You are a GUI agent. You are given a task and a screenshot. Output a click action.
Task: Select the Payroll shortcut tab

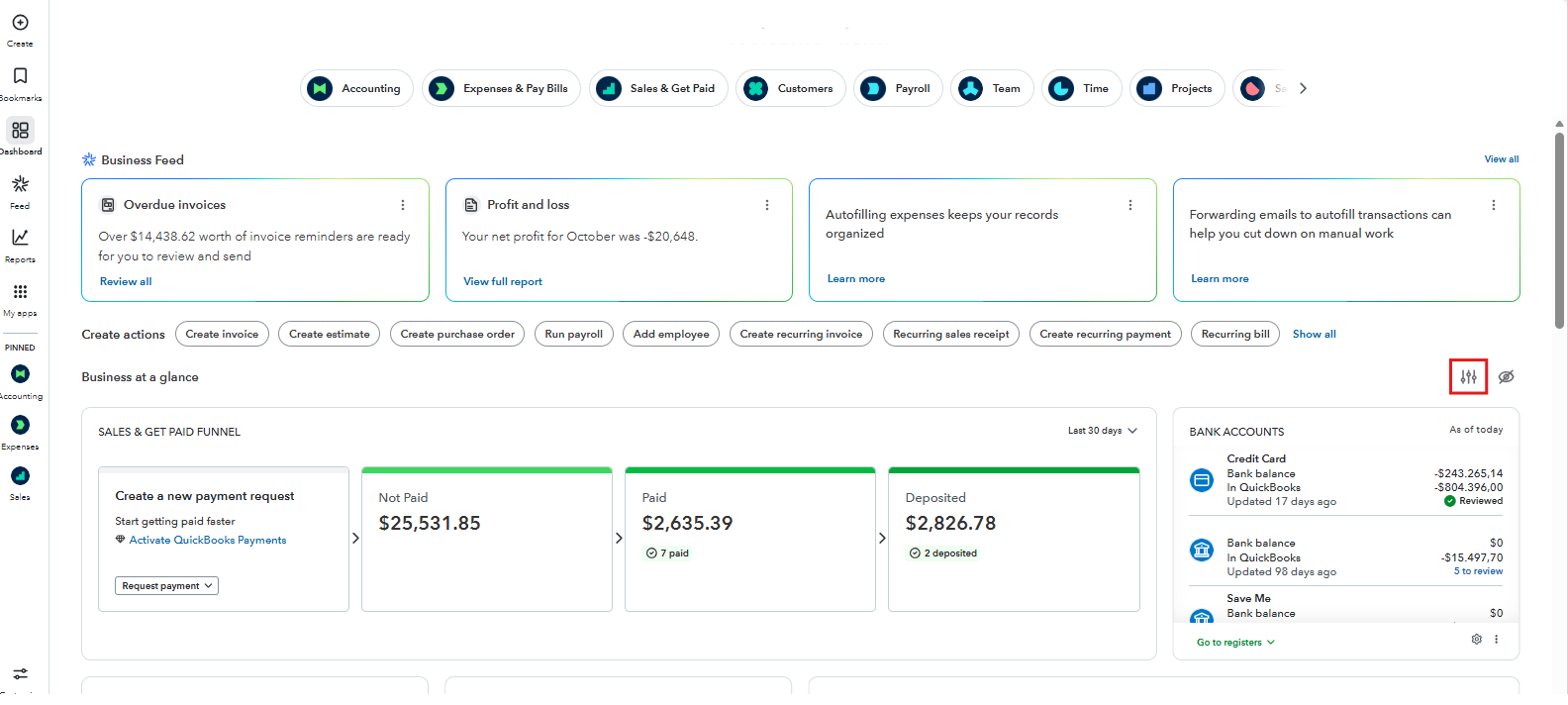pyautogui.click(x=898, y=88)
